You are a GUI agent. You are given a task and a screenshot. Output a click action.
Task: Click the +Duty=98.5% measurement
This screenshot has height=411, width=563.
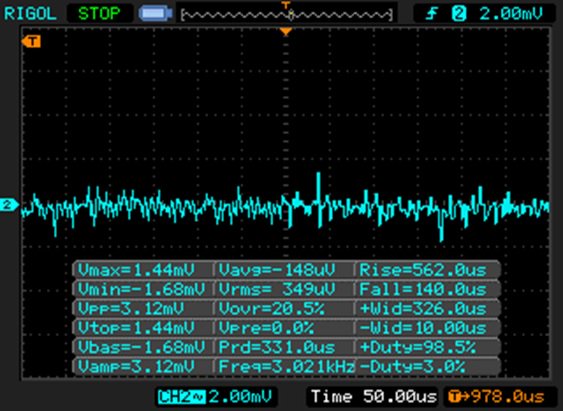(418, 347)
